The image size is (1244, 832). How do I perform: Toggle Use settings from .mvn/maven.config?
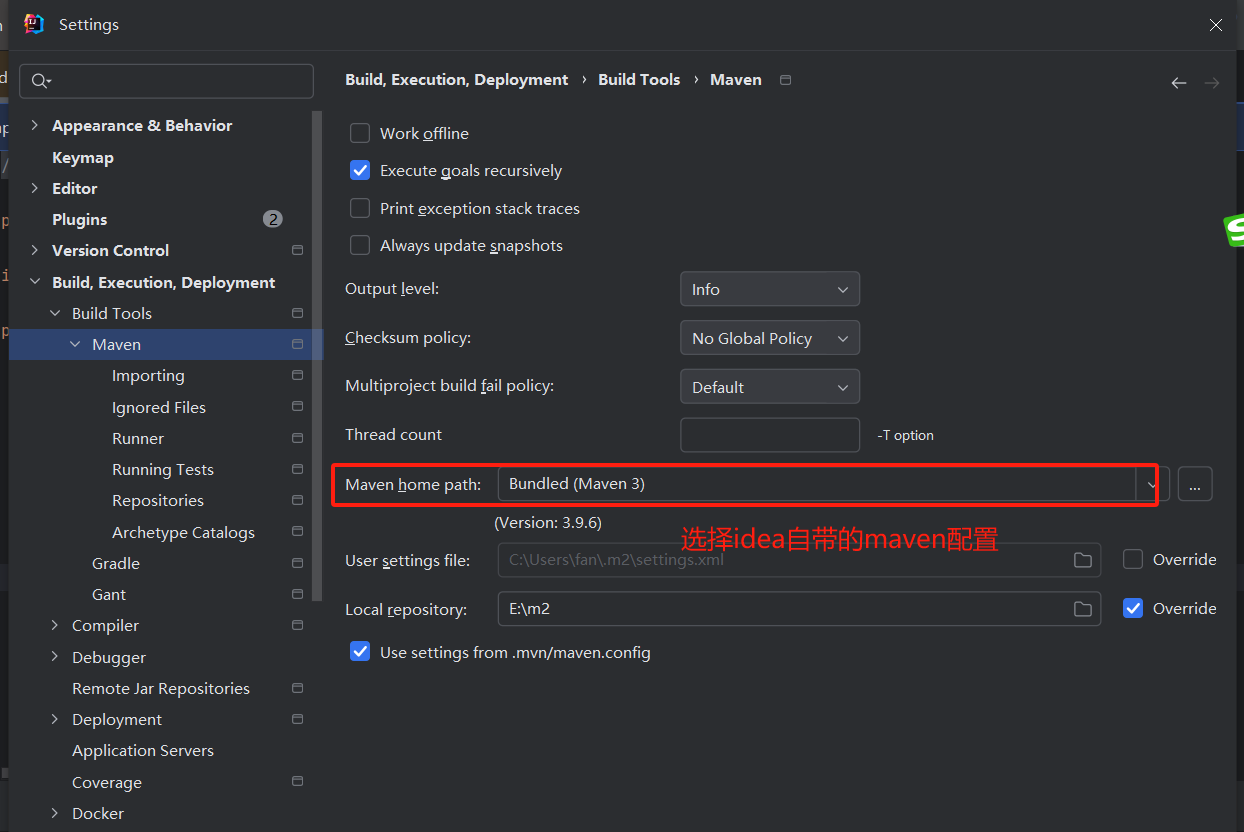pos(360,652)
